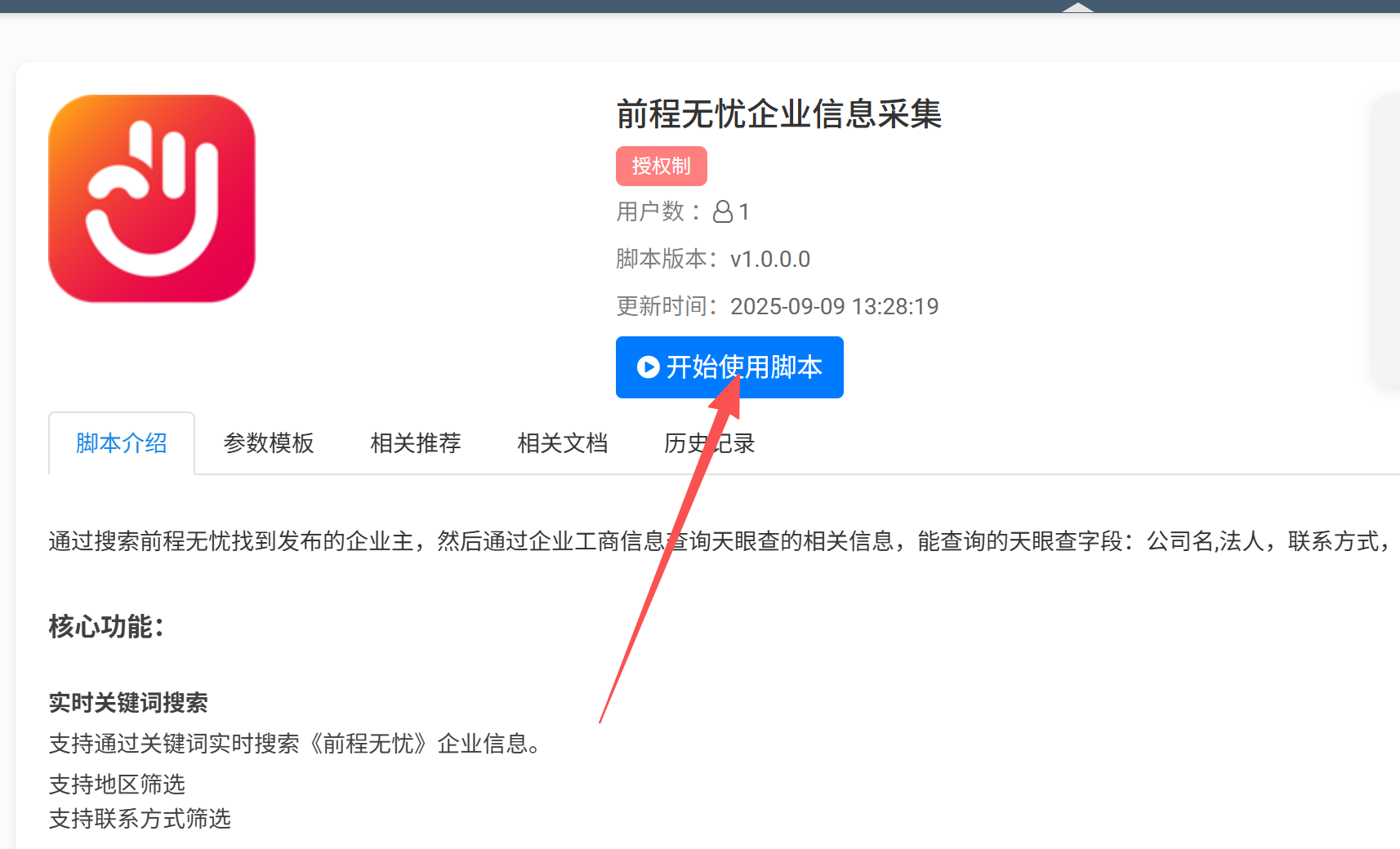The width and height of the screenshot is (1400, 849).
Task: Click the title 前程无忧企业信息采集
Action: click(x=779, y=113)
